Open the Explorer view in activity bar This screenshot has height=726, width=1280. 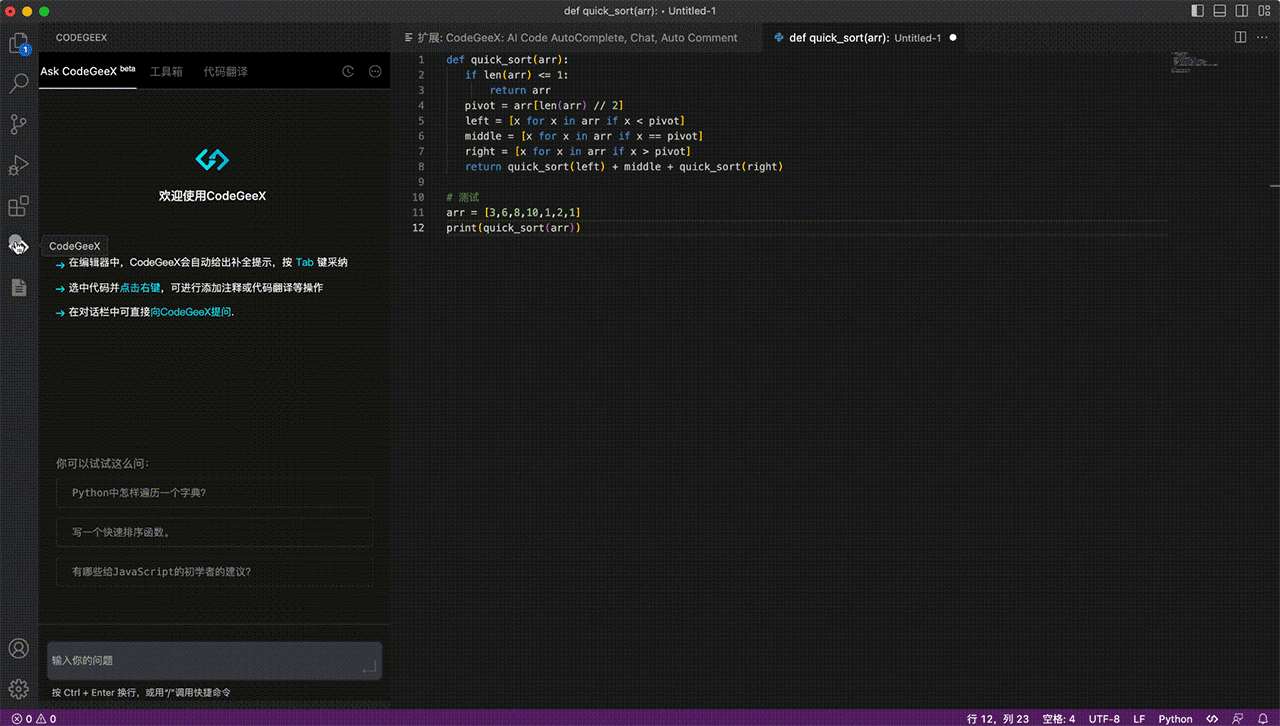tap(18, 44)
